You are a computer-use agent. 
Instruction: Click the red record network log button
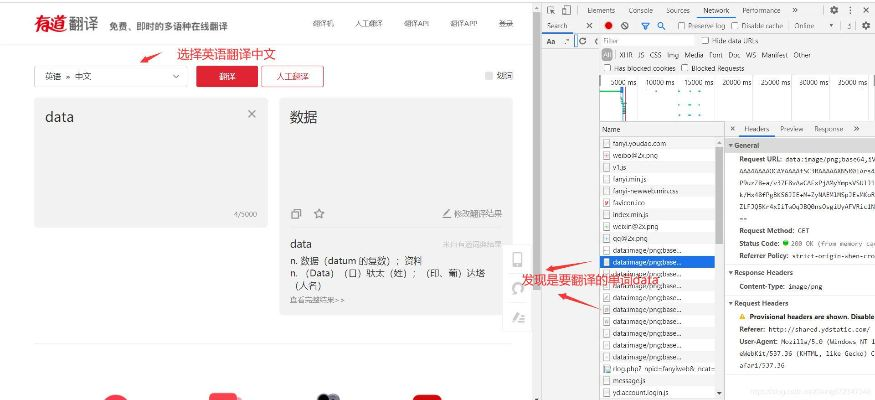pyautogui.click(x=608, y=26)
